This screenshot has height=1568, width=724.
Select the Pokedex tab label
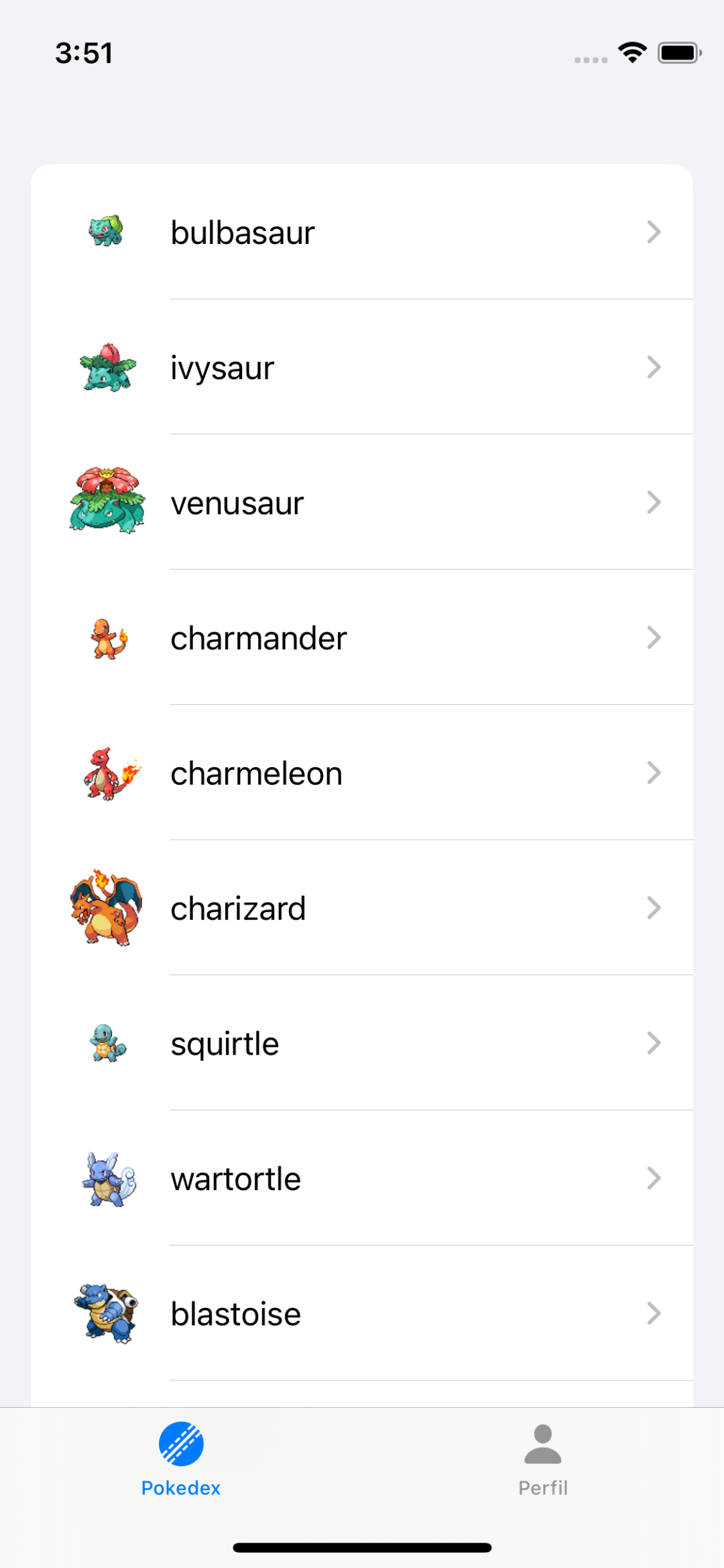(181, 1488)
